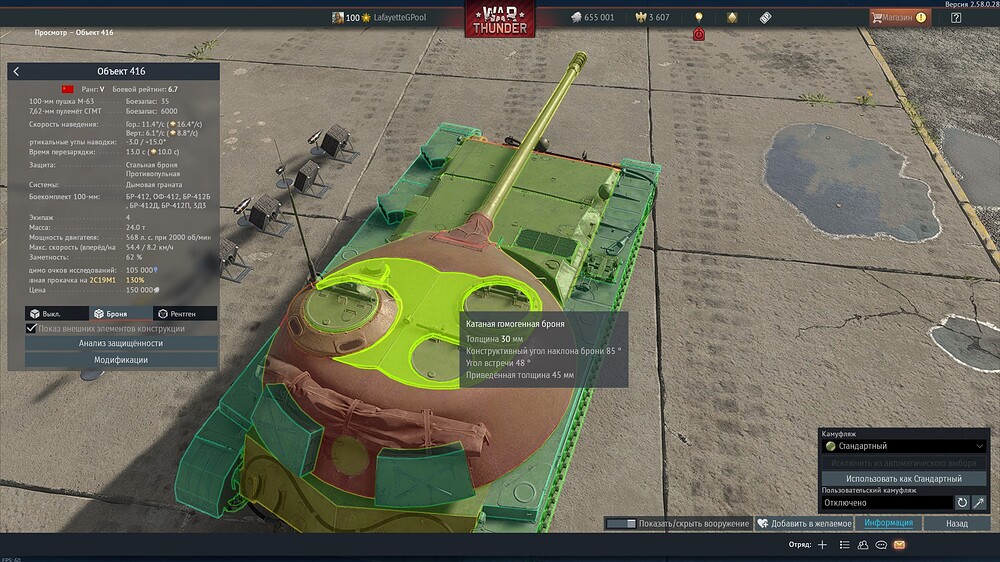The image size is (1000, 562).
Task: Click Использовать как Стандартный button
Action: point(904,478)
